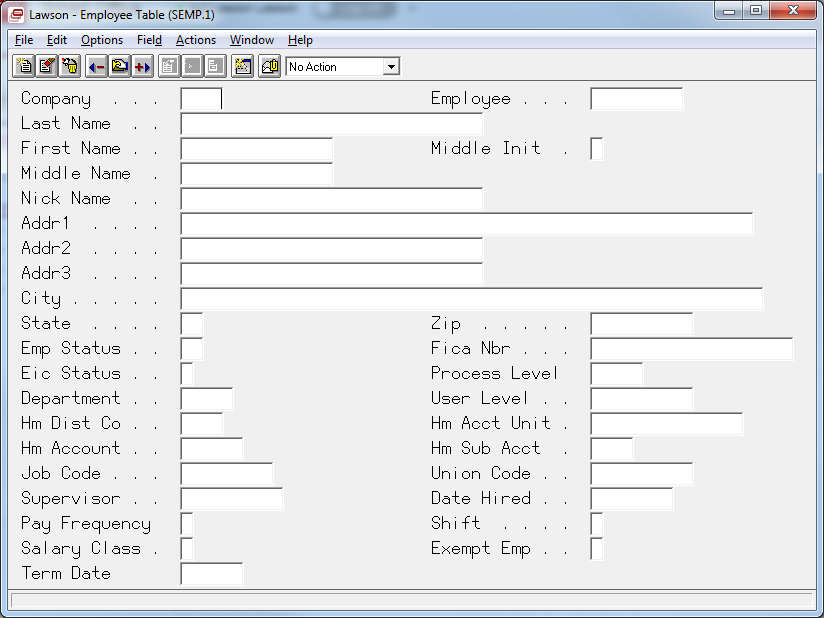The image size is (824, 618).
Task: Click into the Addr3 field
Action: point(332,274)
